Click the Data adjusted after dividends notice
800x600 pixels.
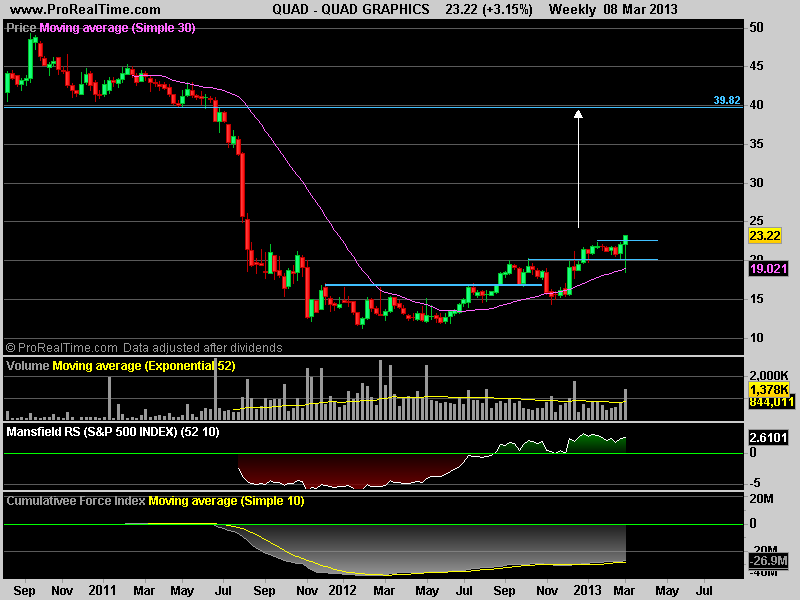[203, 348]
